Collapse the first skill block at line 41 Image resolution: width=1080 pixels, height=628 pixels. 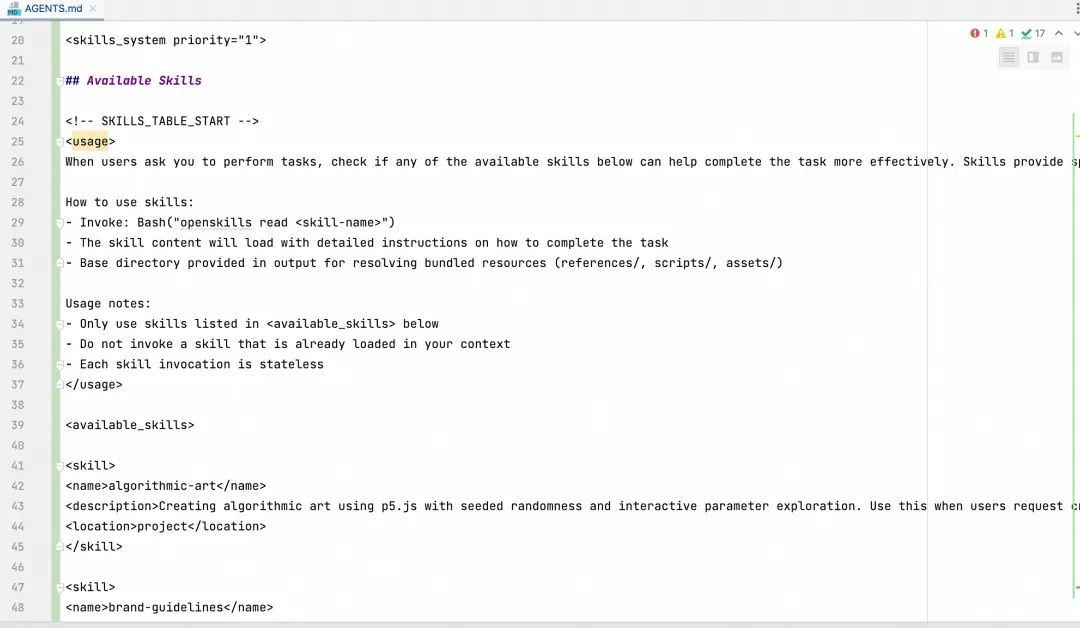[x=60, y=466]
